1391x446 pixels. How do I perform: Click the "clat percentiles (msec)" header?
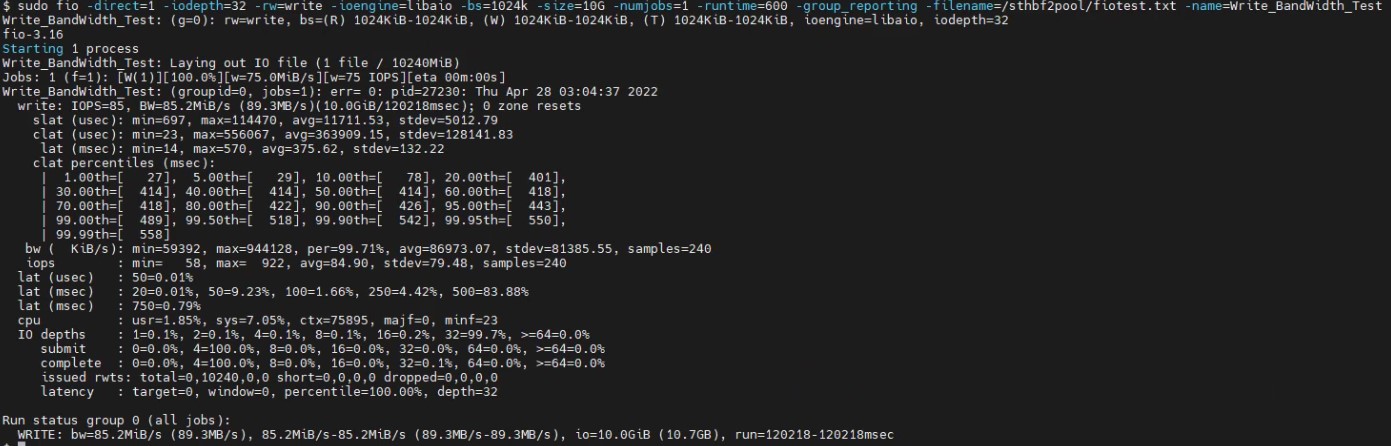pyautogui.click(x=123, y=161)
